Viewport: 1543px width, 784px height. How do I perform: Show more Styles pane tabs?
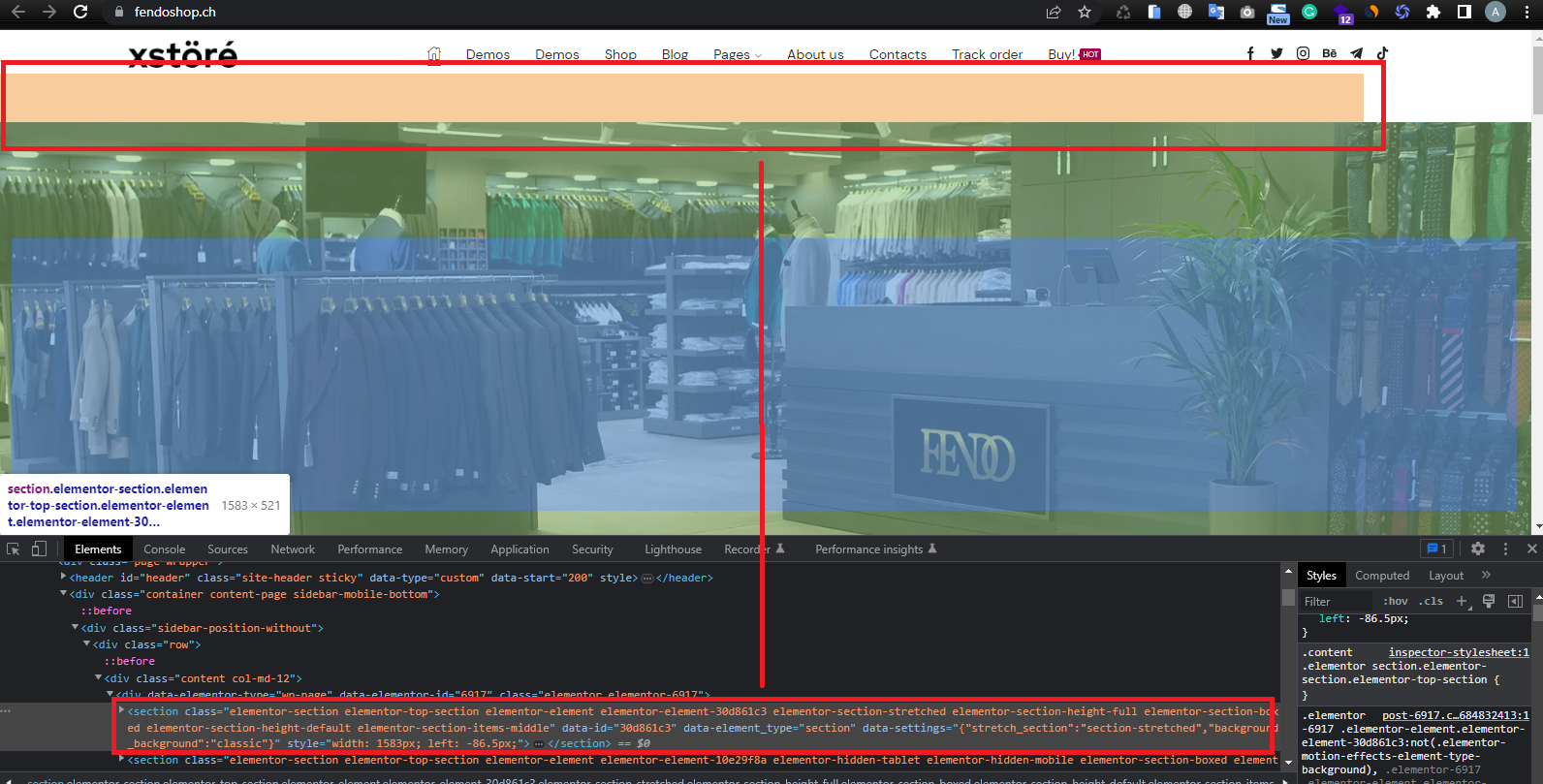tap(1486, 575)
